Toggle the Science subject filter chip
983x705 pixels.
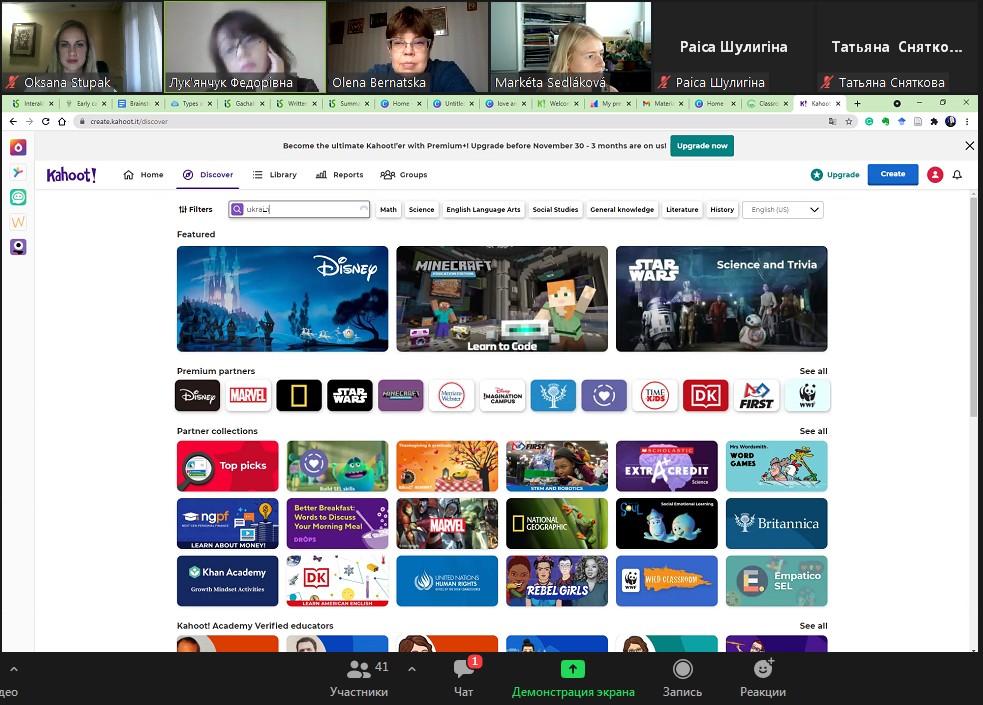421,210
